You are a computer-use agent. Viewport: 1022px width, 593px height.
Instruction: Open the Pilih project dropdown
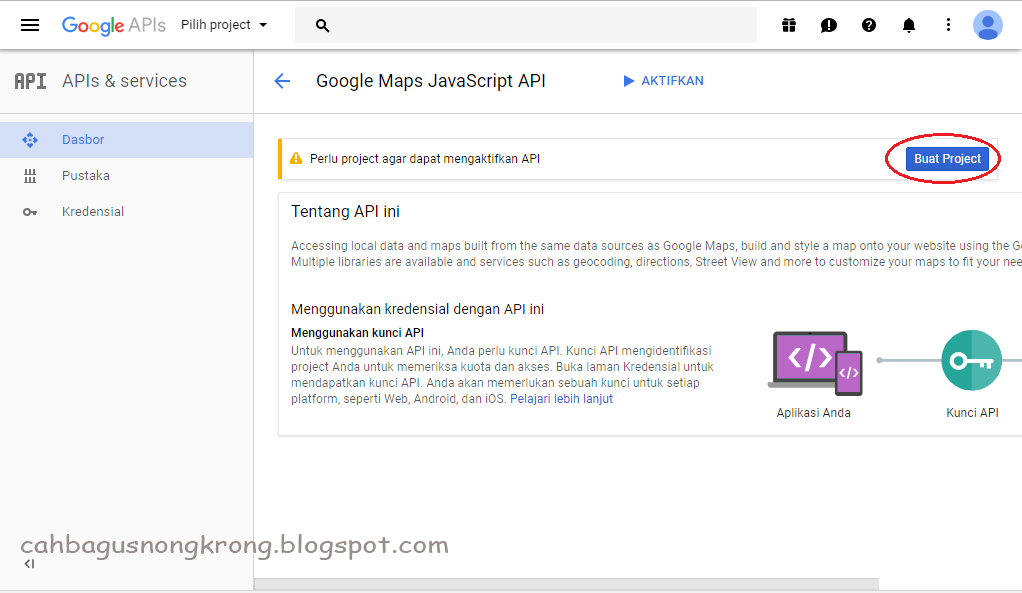coord(222,25)
